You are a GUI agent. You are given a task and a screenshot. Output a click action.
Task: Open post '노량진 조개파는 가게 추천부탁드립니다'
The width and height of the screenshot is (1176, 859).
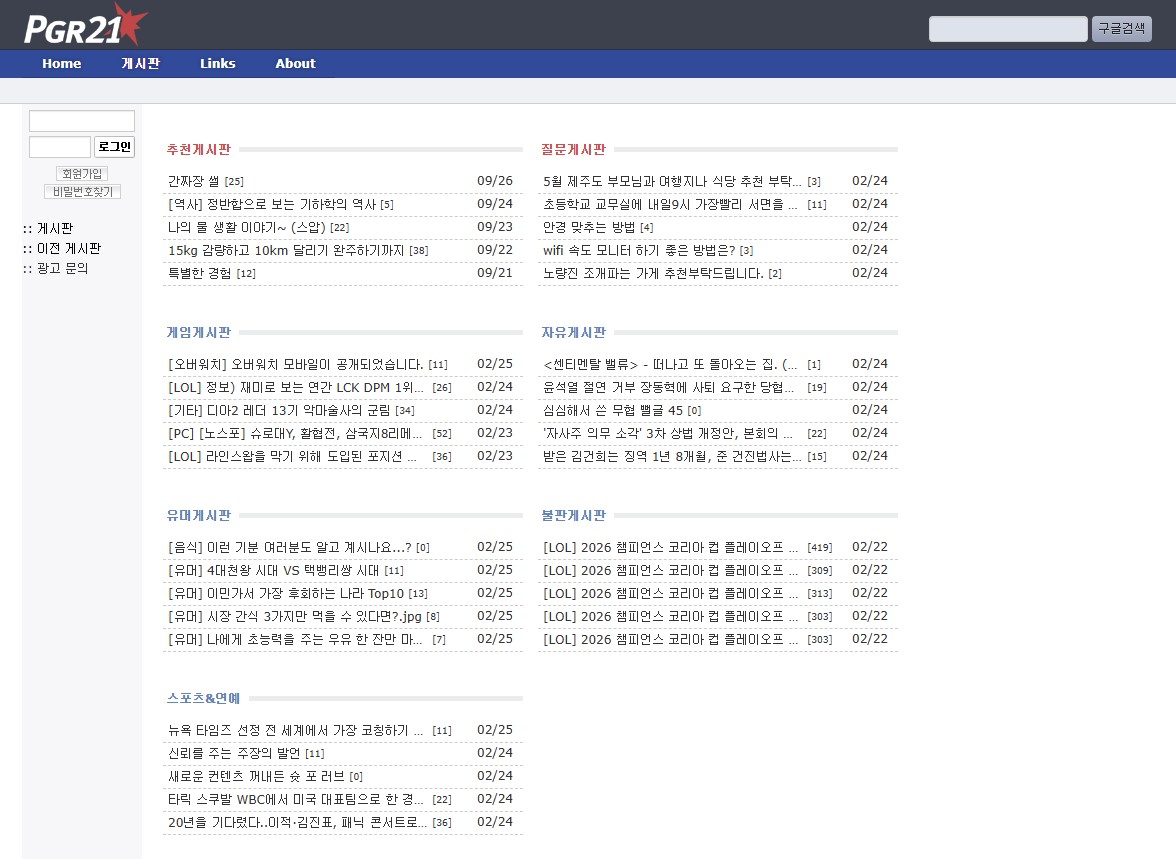pos(653,273)
